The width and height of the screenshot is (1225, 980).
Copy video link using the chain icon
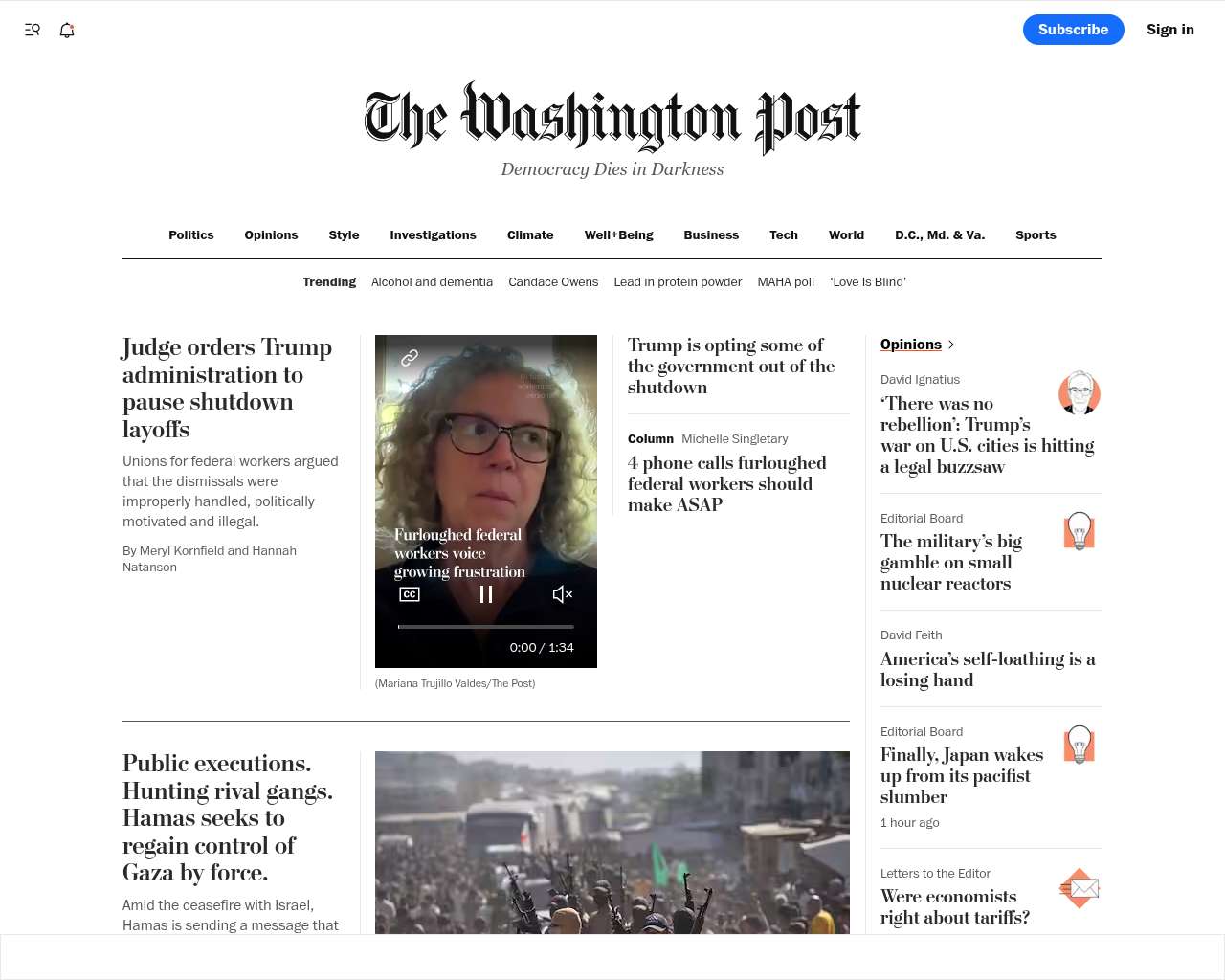pyautogui.click(x=410, y=358)
